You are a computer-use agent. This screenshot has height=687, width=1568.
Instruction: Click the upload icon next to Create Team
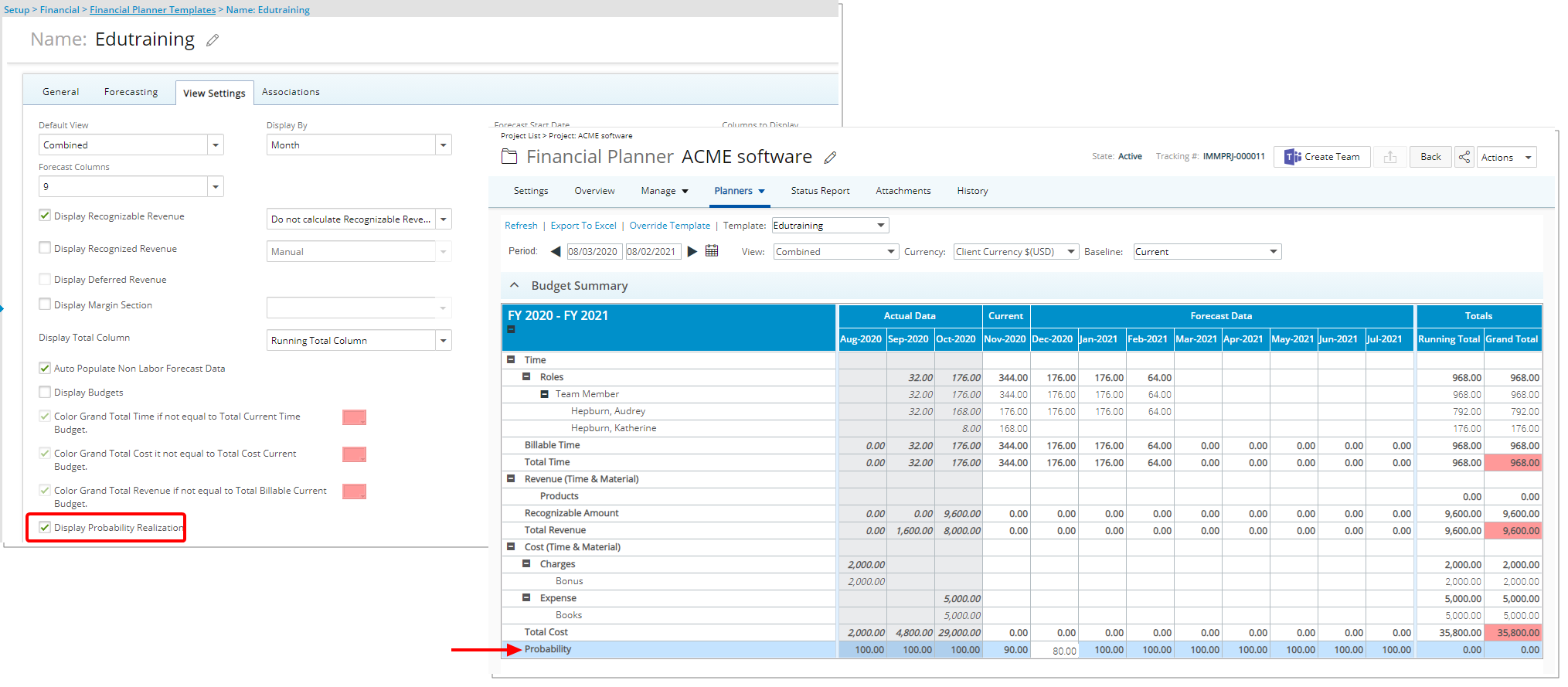pyautogui.click(x=1390, y=157)
